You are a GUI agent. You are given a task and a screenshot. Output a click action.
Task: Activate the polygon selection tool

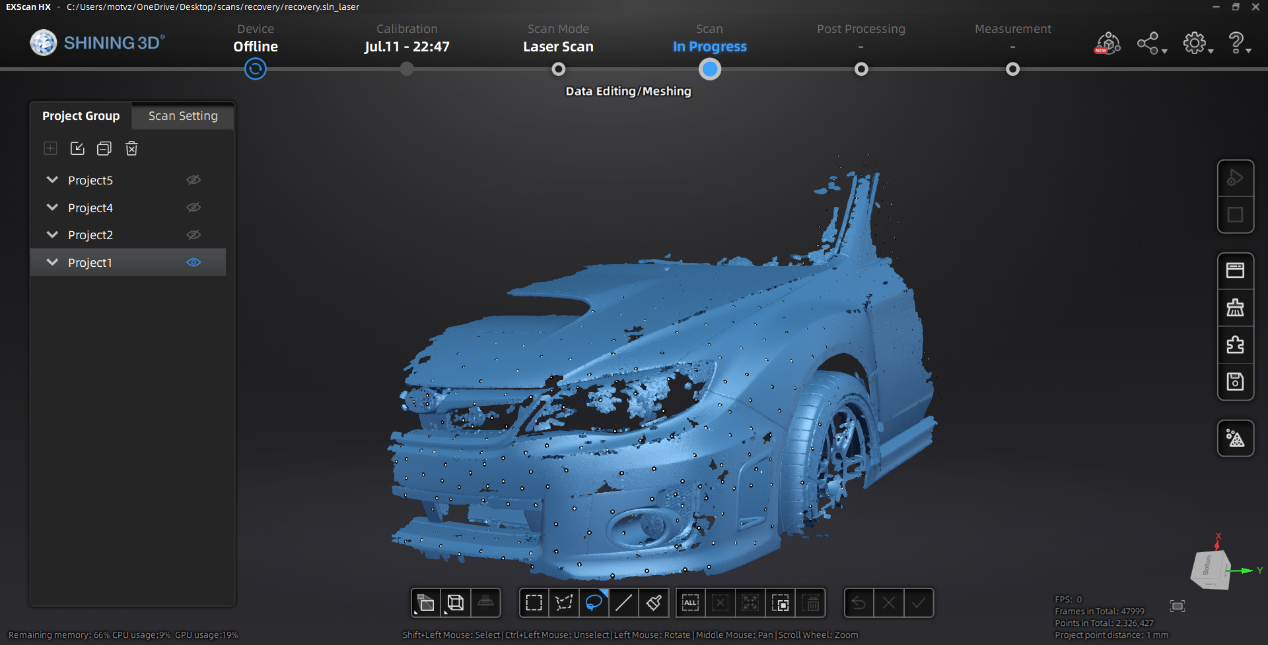point(563,602)
